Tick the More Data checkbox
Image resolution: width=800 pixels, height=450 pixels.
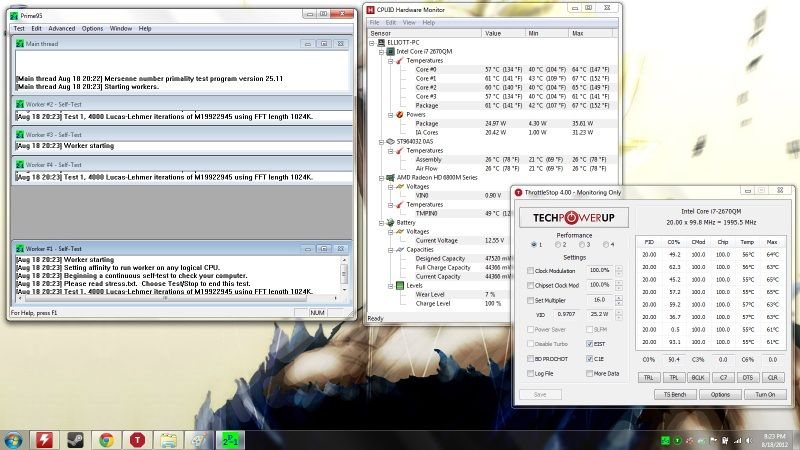click(589, 373)
